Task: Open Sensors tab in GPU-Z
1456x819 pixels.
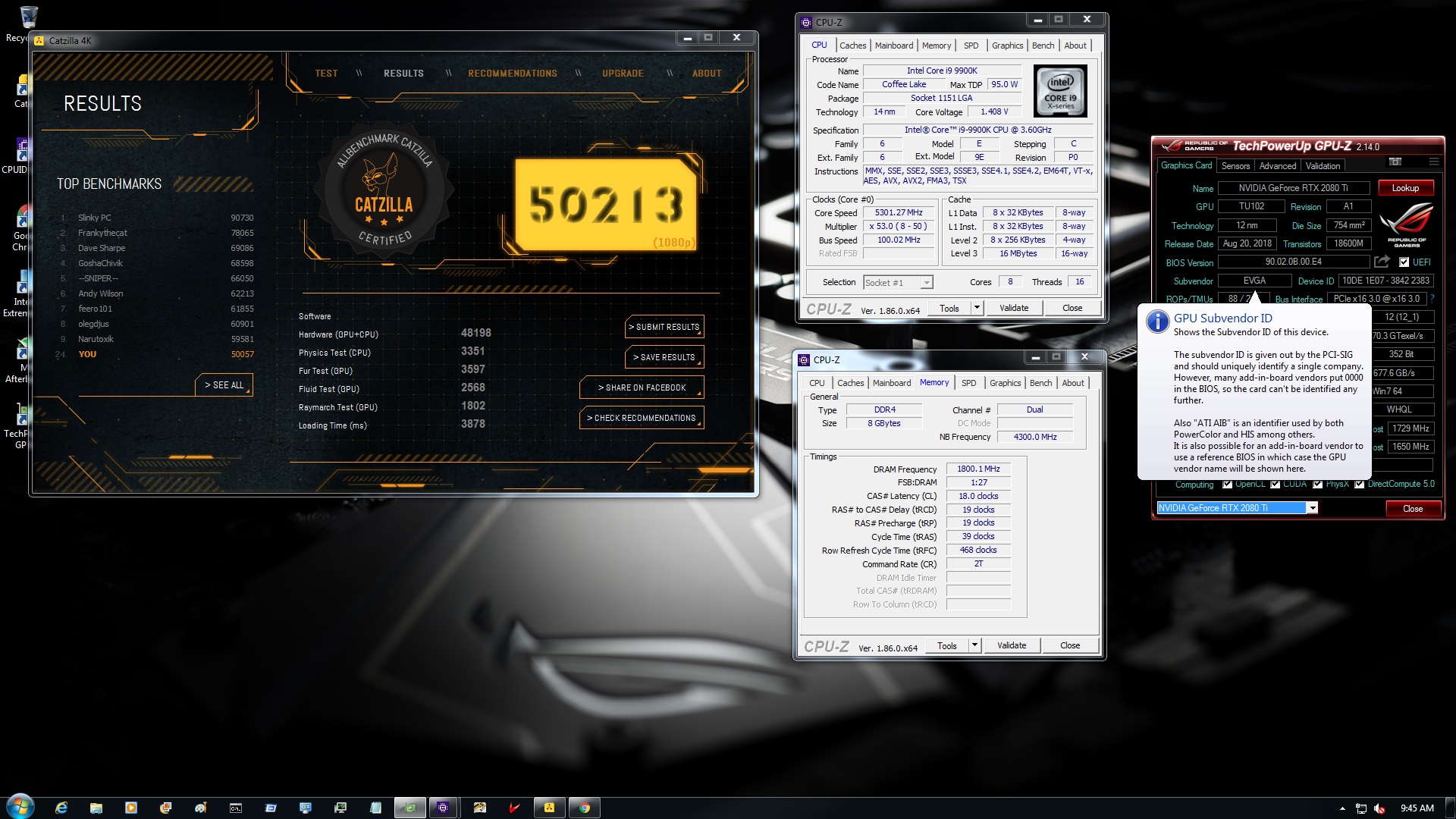Action: point(1235,166)
